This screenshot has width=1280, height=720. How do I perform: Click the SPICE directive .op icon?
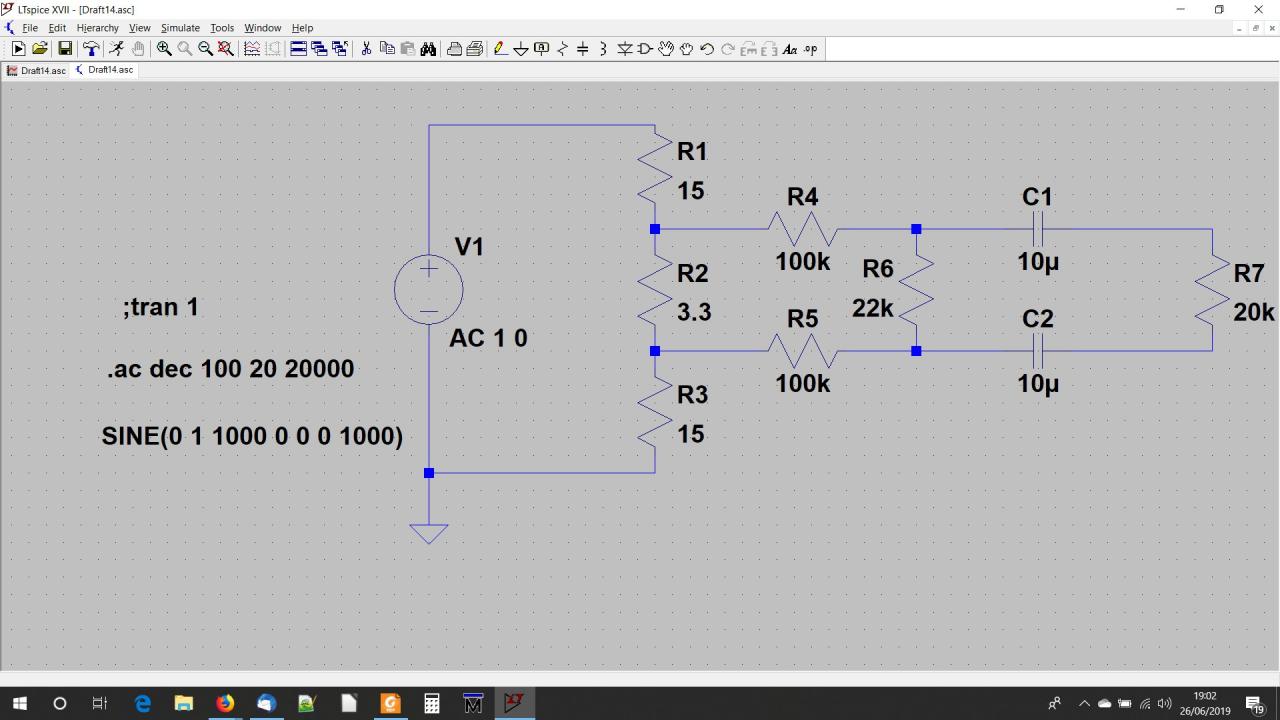tap(811, 48)
